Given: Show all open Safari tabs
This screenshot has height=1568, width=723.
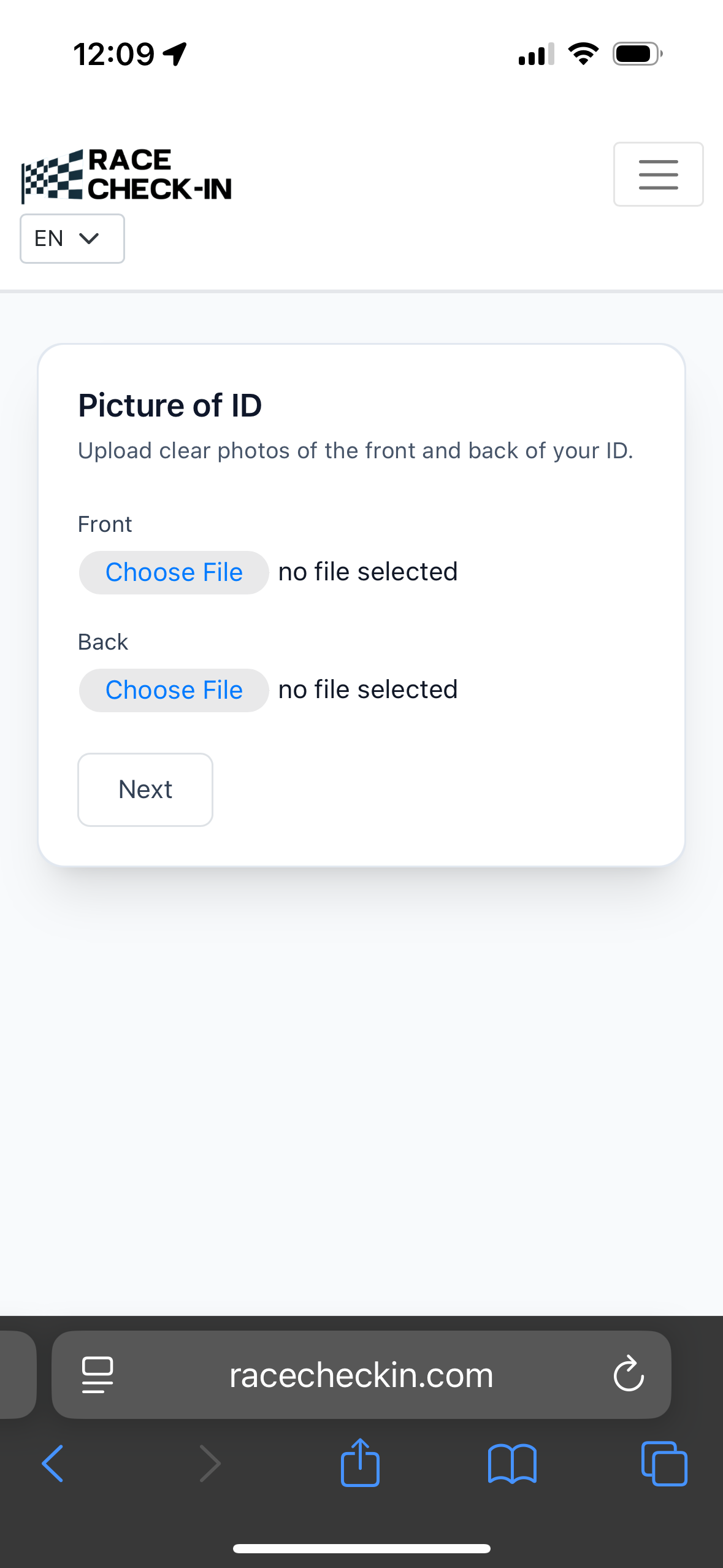Looking at the screenshot, I should (664, 1463).
